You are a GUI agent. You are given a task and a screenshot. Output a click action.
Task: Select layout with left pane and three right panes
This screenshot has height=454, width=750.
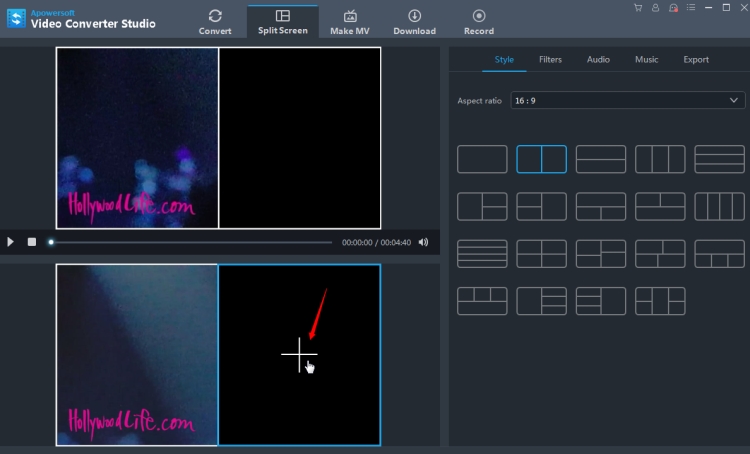click(x=541, y=301)
